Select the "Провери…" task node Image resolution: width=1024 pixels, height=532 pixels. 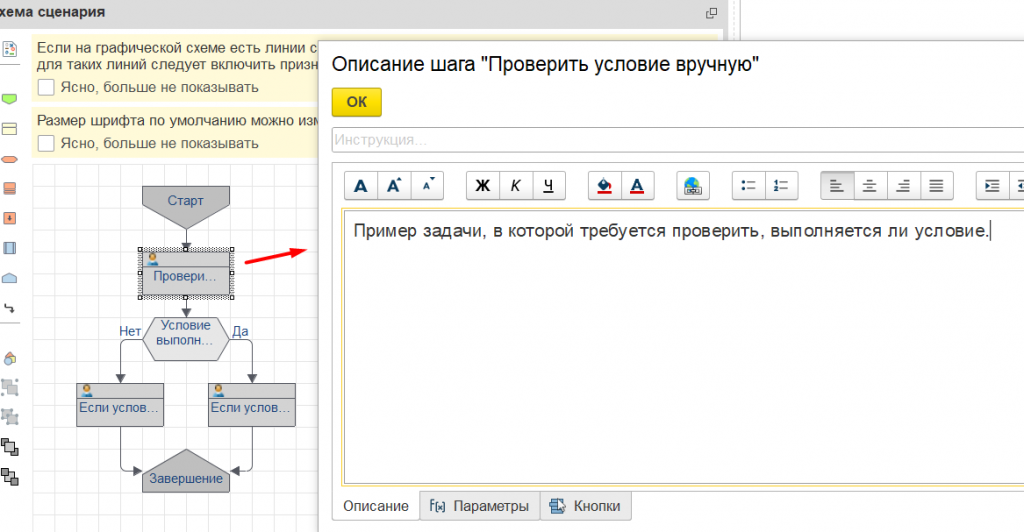[186, 274]
